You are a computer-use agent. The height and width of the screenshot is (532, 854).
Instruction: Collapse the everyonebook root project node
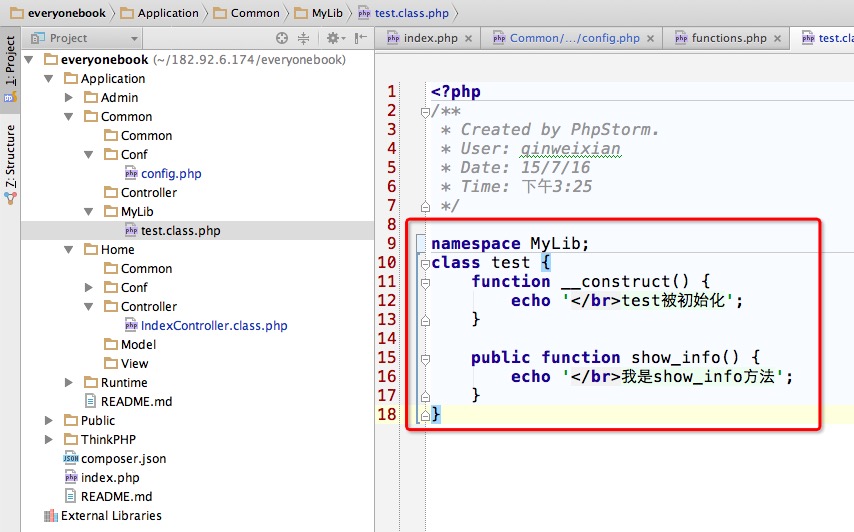pos(29,59)
